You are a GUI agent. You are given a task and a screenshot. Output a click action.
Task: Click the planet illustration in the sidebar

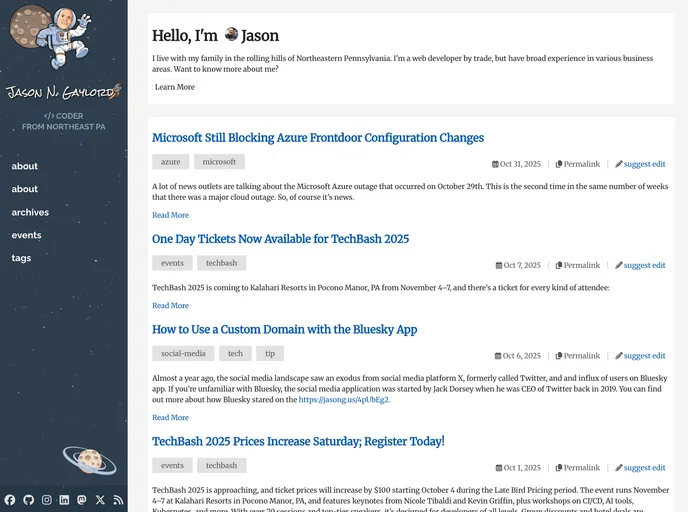pos(88,460)
